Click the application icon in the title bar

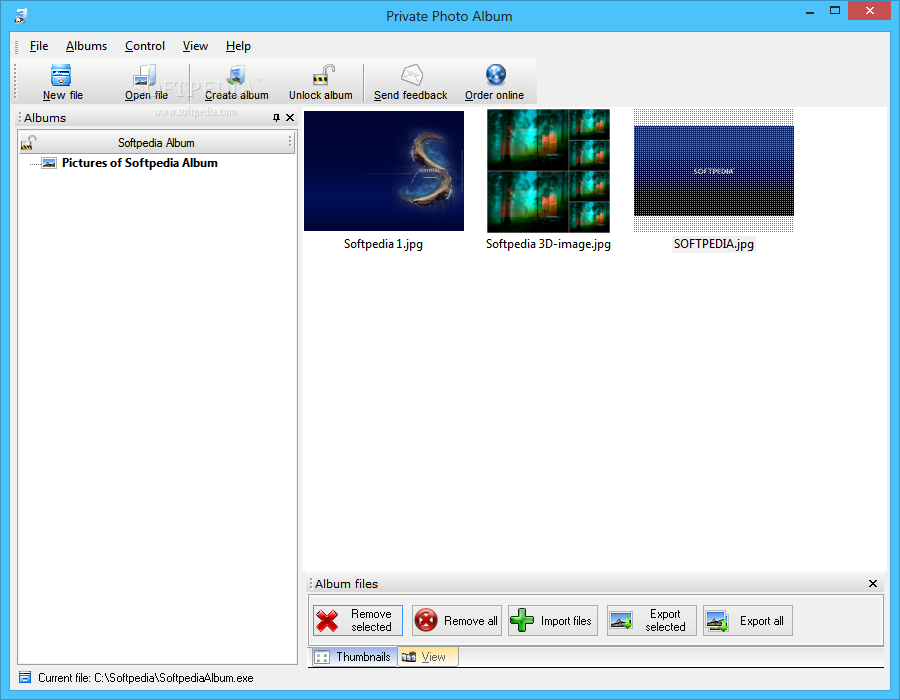tap(21, 16)
